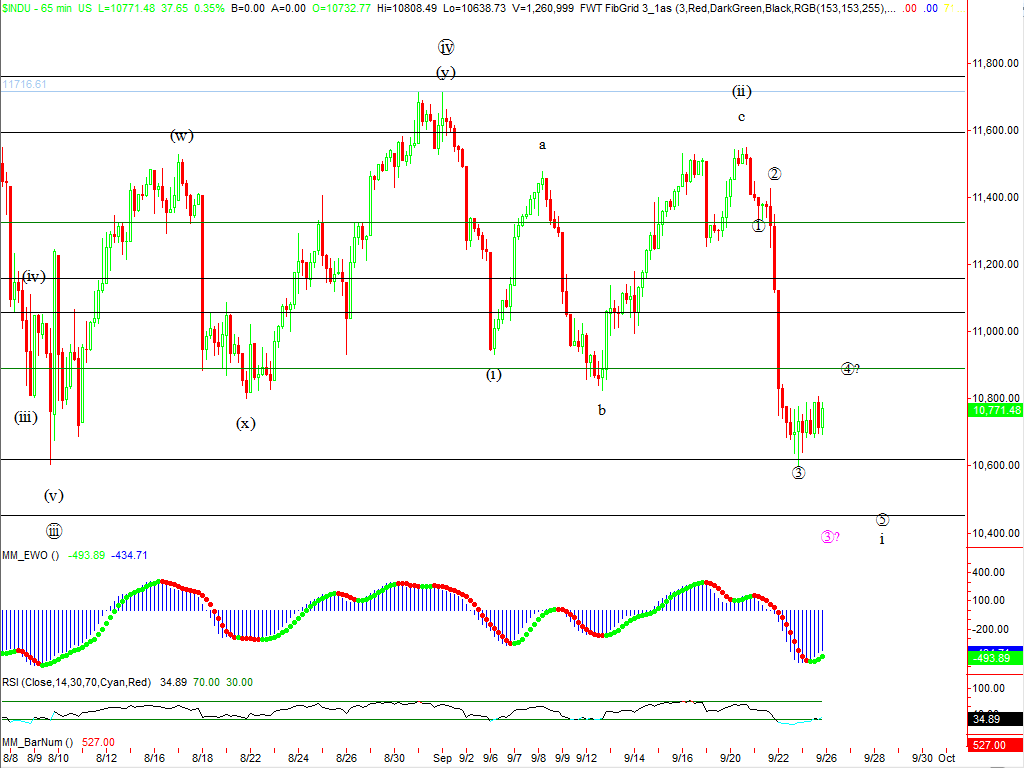
Task: Click the RSI value tag 34.89
Action: (995, 718)
